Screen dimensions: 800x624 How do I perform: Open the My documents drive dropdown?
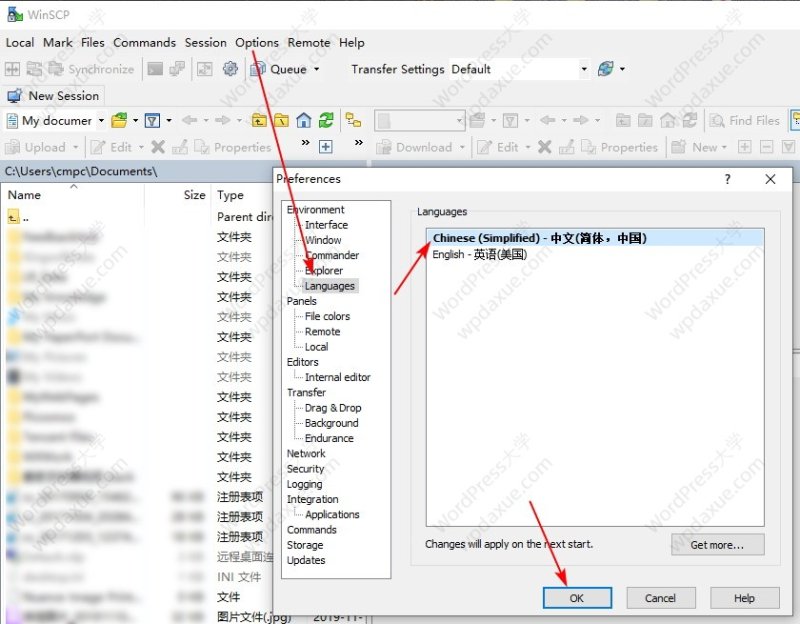101,120
